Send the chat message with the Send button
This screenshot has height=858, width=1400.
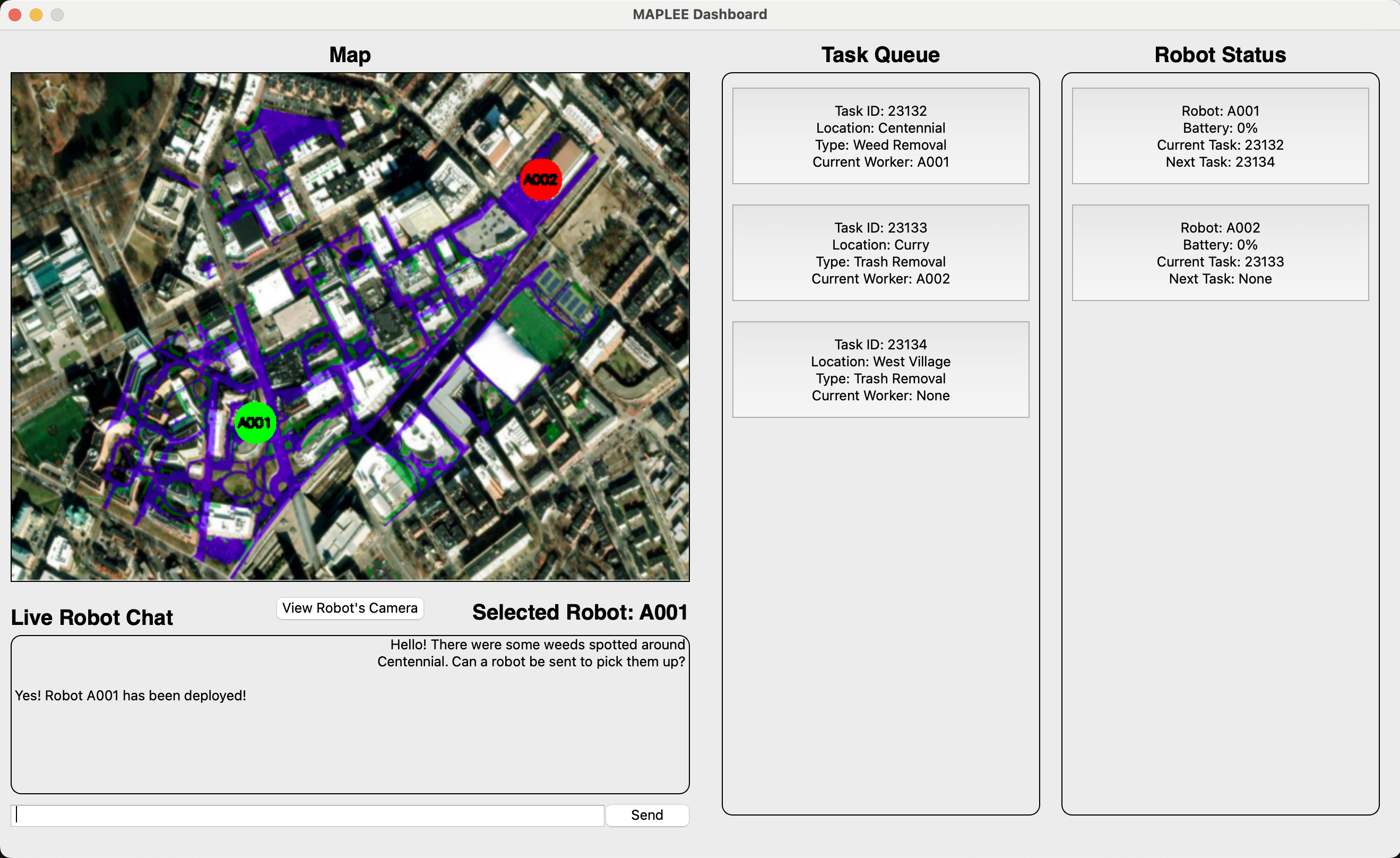(x=647, y=815)
